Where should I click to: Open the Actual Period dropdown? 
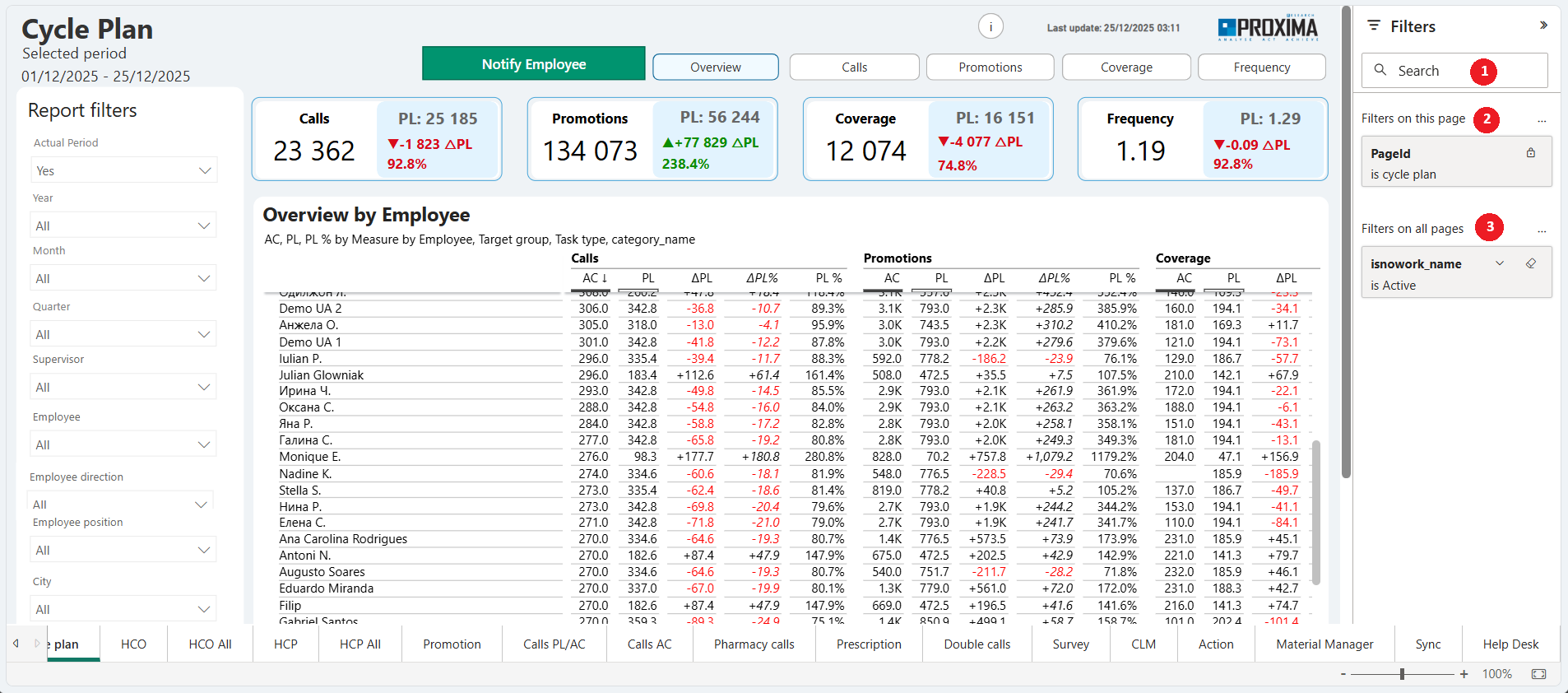point(123,170)
